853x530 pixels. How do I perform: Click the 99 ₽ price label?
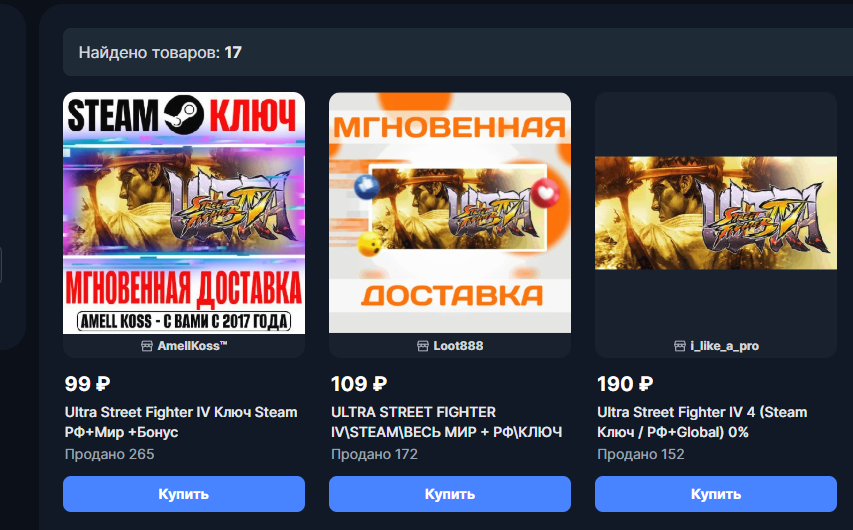click(87, 384)
